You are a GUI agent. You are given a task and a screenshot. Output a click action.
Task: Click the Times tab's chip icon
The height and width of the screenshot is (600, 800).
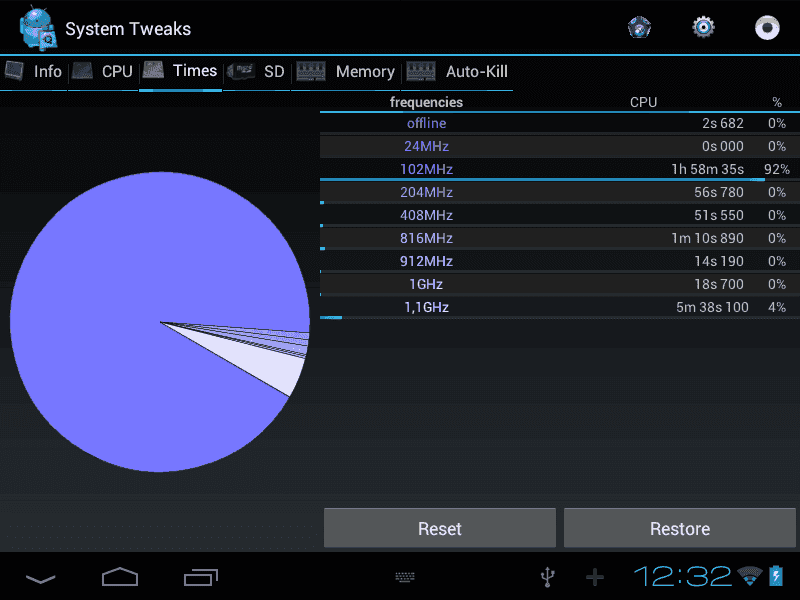tap(153, 70)
